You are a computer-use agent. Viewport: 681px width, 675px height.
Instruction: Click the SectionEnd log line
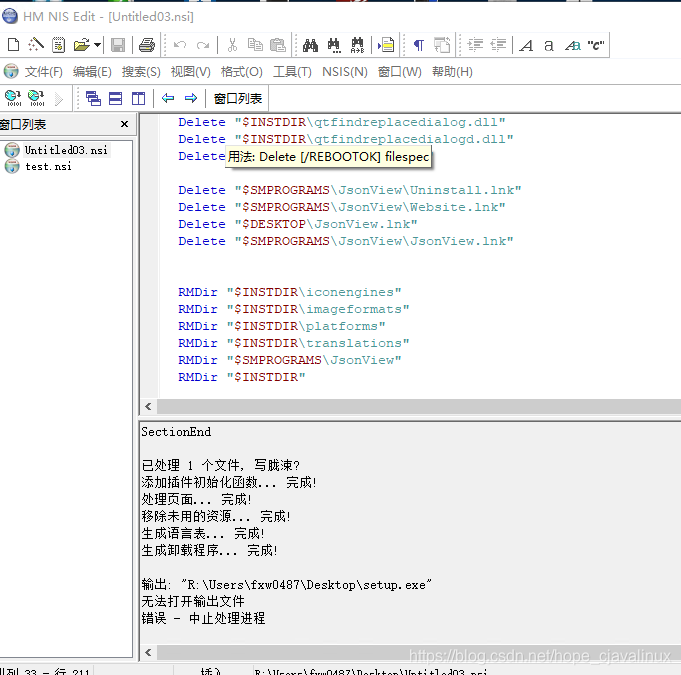click(x=176, y=432)
